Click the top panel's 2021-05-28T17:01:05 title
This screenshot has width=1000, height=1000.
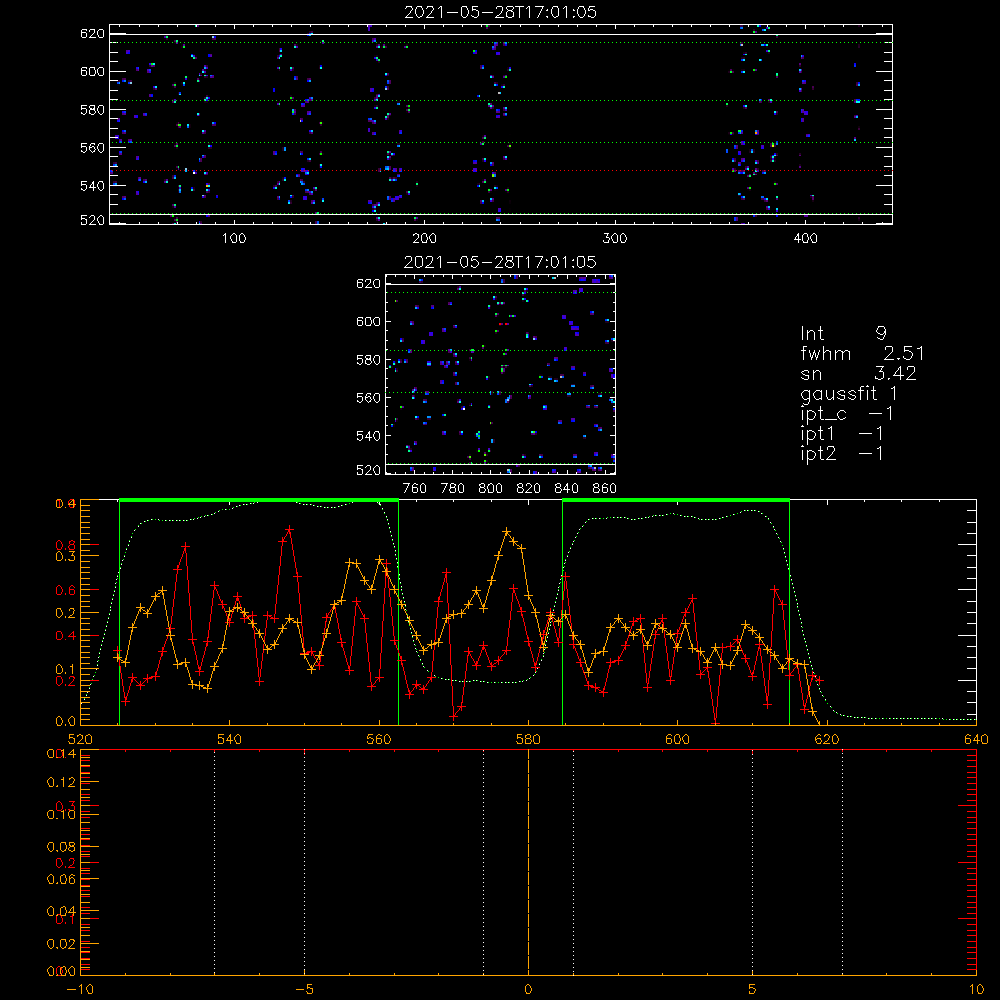tap(500, 12)
